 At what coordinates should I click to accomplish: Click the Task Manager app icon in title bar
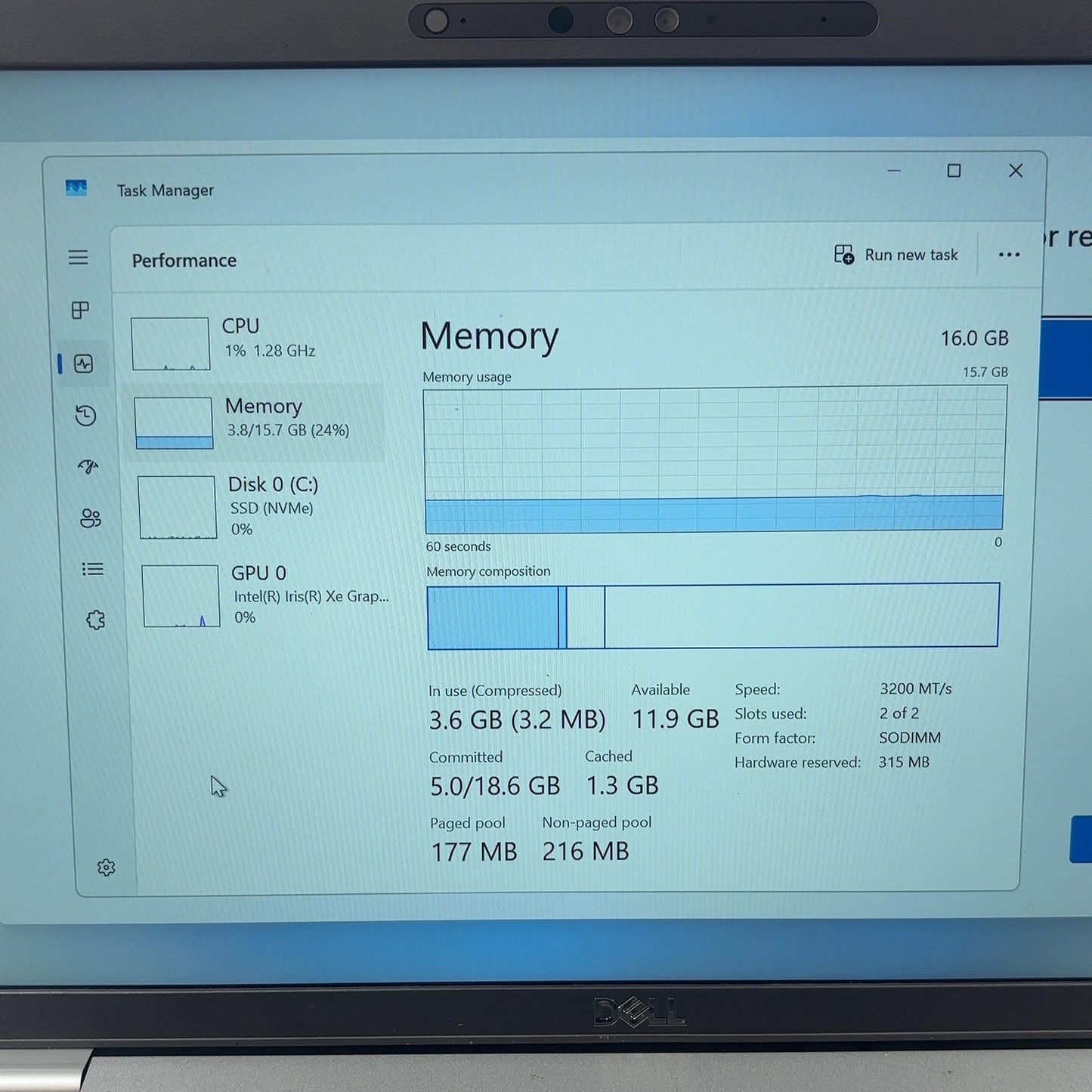coord(76,187)
